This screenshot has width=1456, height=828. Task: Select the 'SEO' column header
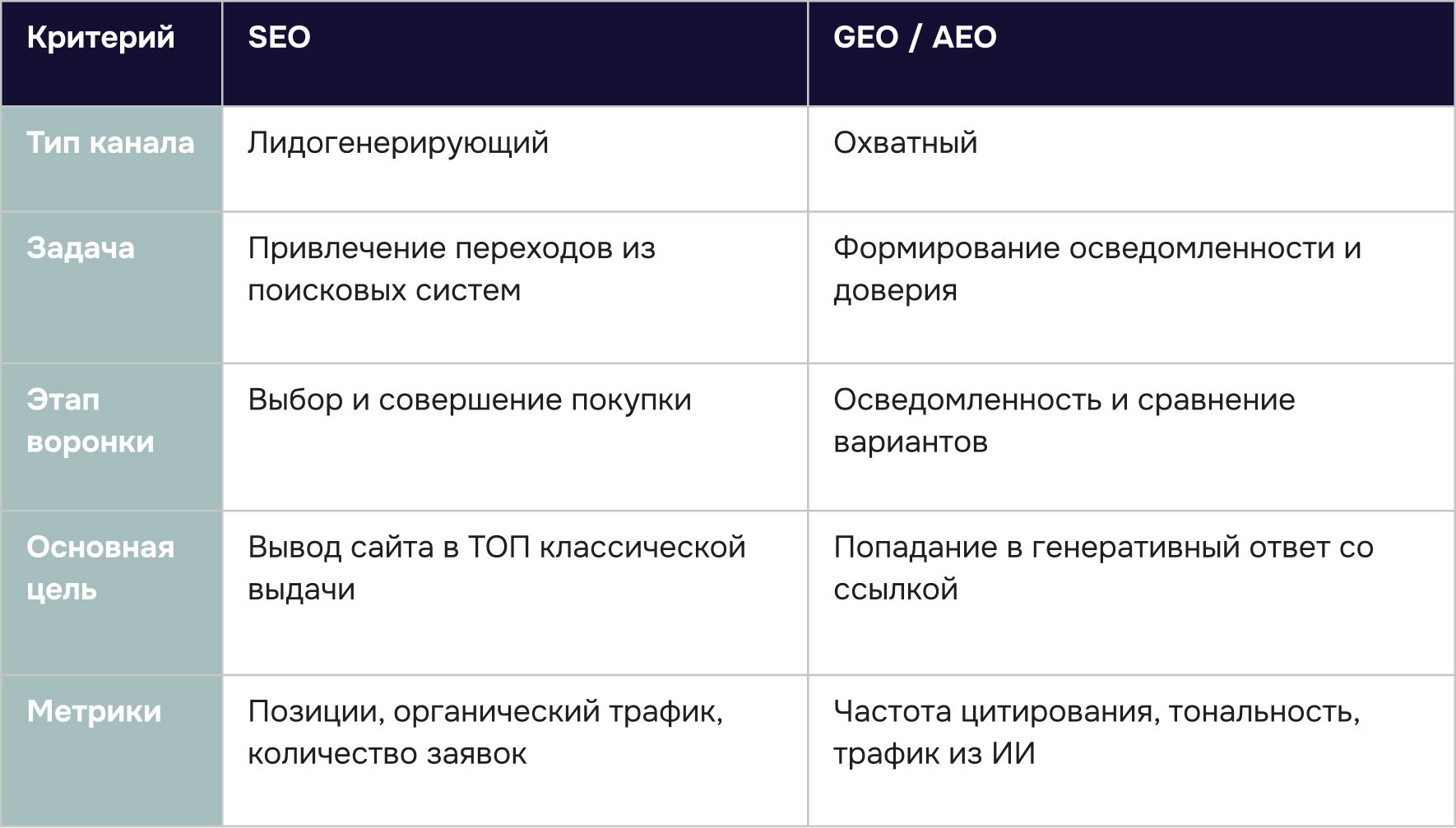pyautogui.click(x=515, y=53)
